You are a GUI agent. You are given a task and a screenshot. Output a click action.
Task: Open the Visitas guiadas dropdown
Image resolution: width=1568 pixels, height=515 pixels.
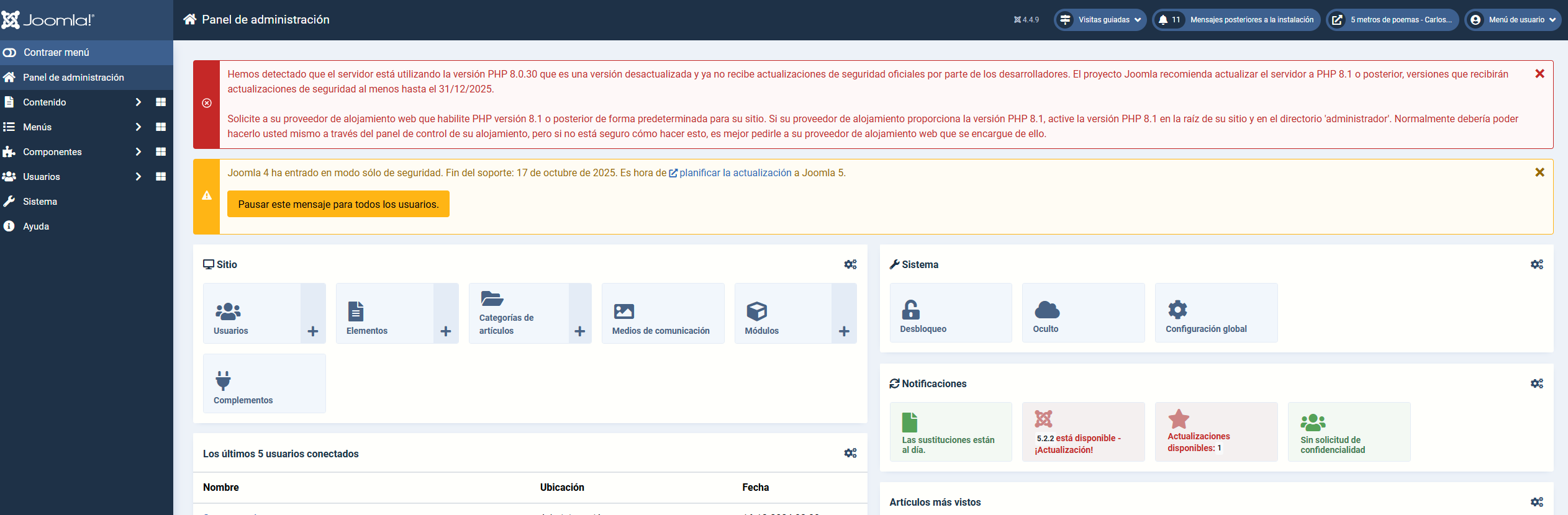[x=1100, y=20]
